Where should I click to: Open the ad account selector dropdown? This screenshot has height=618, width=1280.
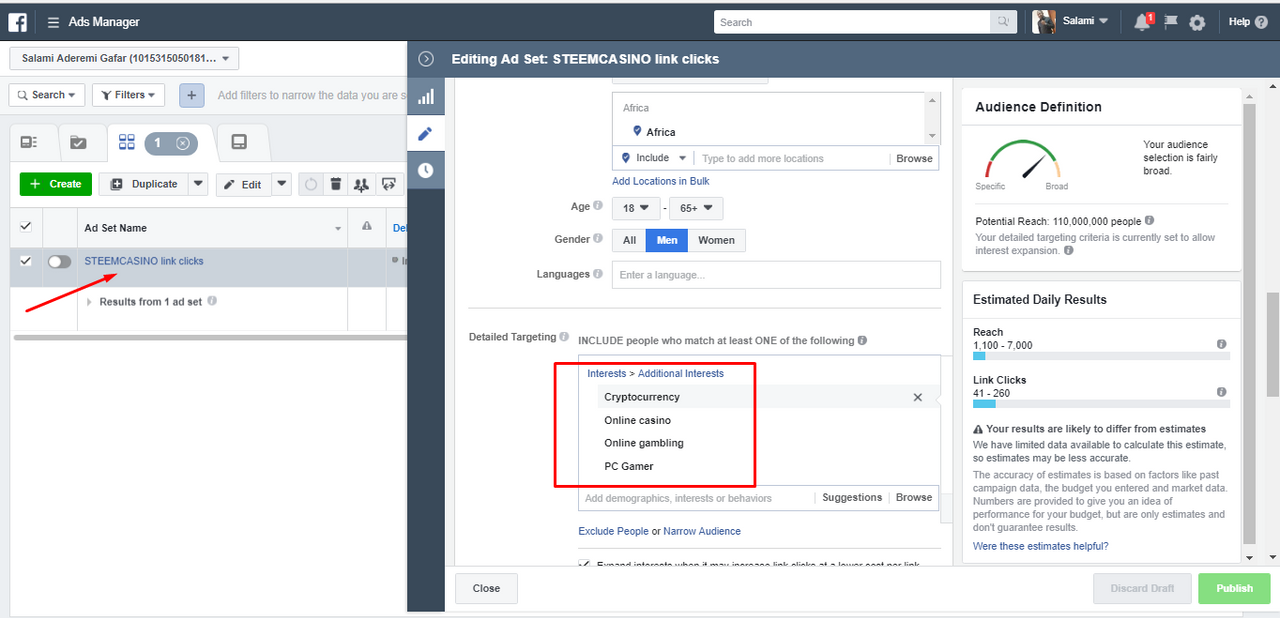(x=124, y=59)
